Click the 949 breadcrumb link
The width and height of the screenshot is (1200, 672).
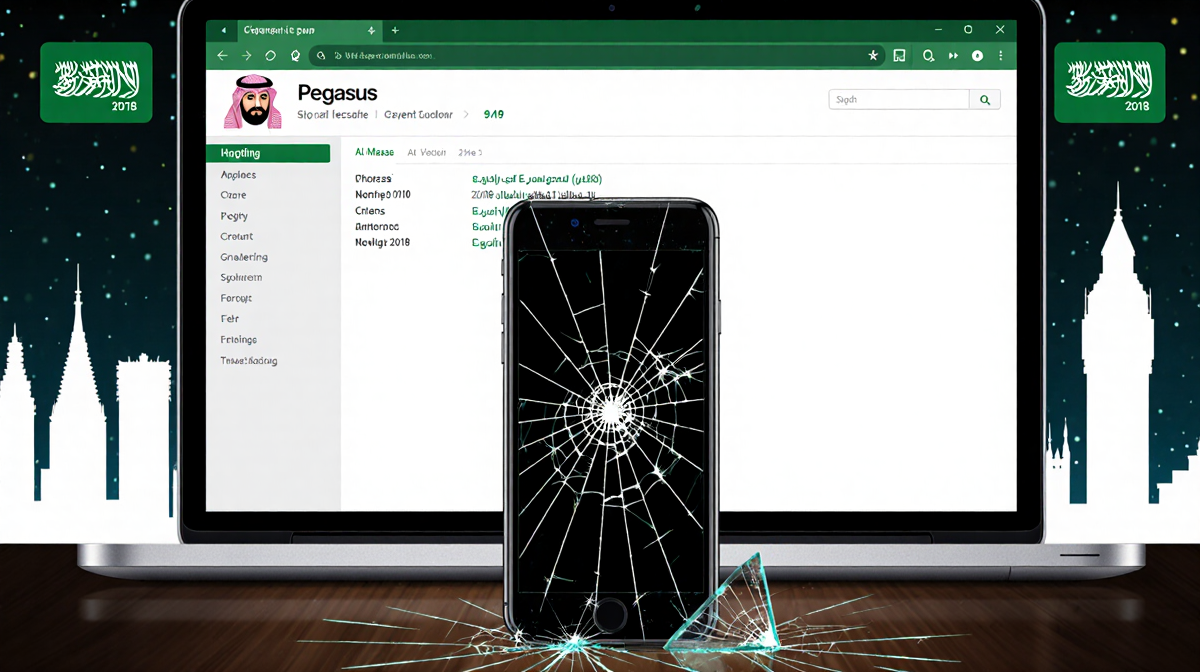pos(492,114)
